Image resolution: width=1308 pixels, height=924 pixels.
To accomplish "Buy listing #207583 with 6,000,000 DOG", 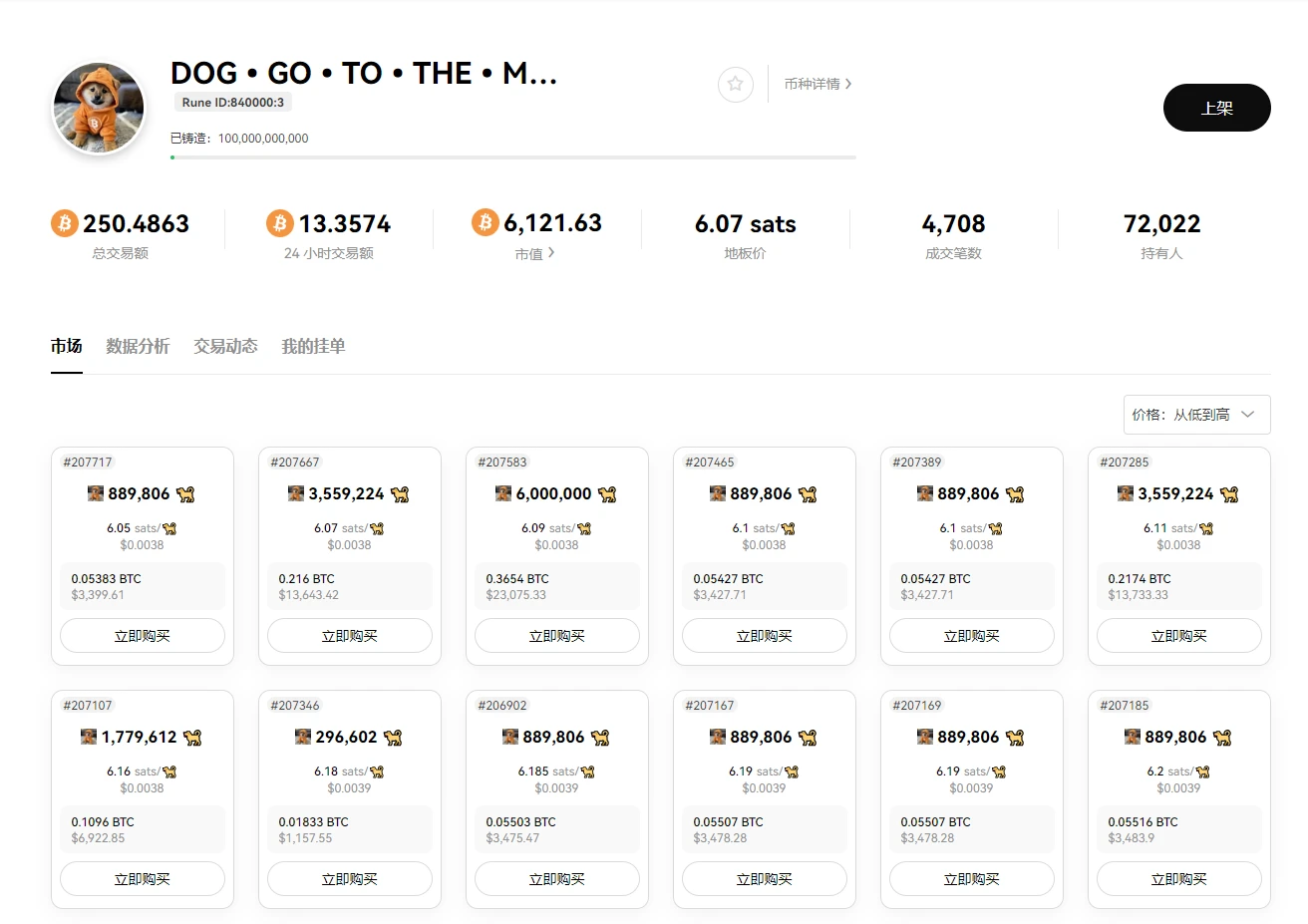I will (x=557, y=636).
